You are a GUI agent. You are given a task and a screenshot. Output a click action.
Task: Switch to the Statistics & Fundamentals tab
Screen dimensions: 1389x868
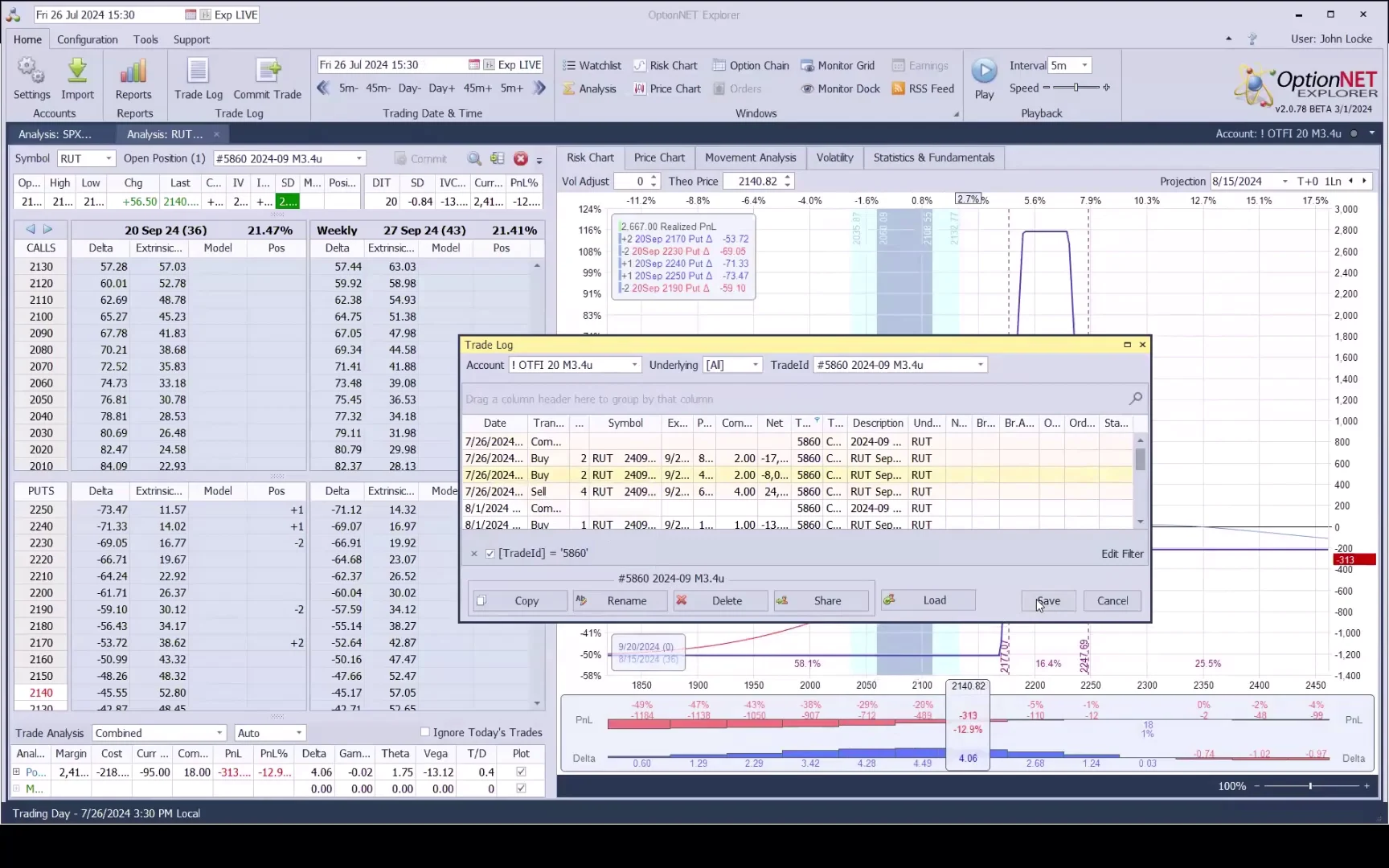pos(934,158)
